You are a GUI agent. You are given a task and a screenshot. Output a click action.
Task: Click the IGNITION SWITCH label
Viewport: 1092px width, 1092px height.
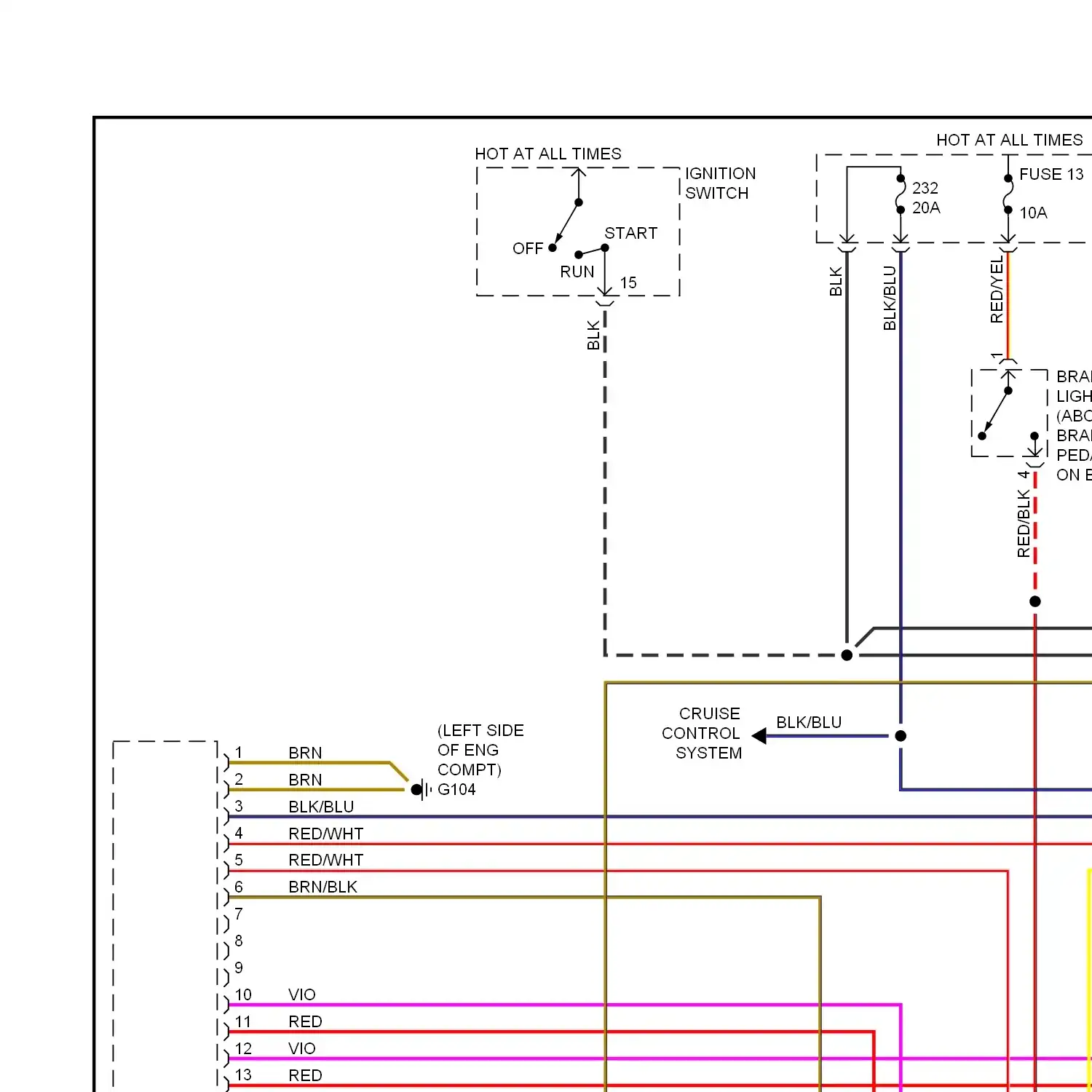720,183
